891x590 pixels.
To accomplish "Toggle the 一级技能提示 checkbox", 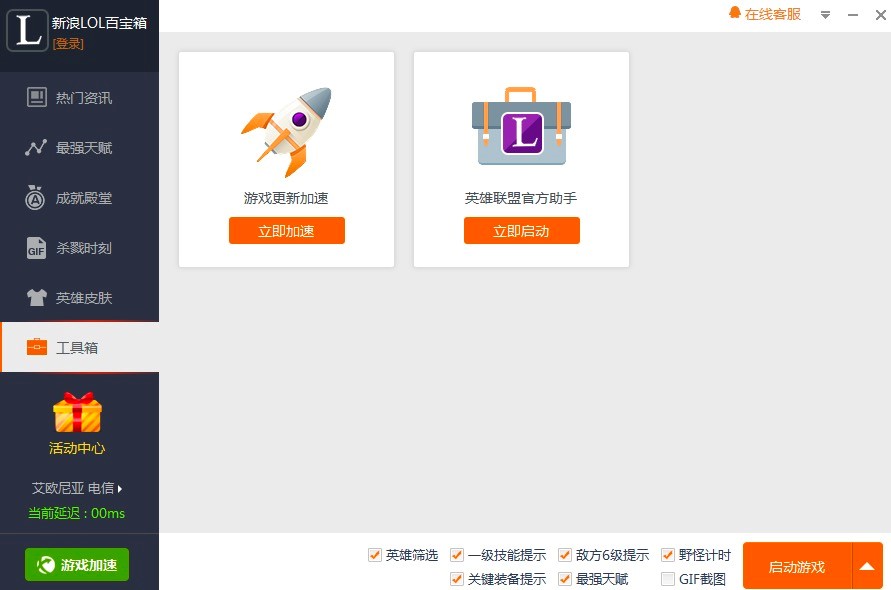I will pos(456,555).
